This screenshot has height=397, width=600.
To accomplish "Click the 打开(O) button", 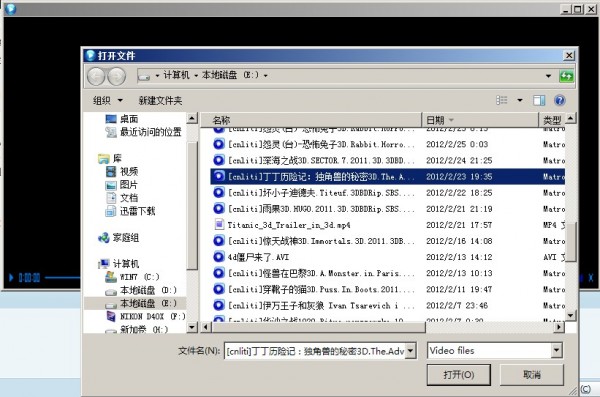I will click(x=458, y=374).
